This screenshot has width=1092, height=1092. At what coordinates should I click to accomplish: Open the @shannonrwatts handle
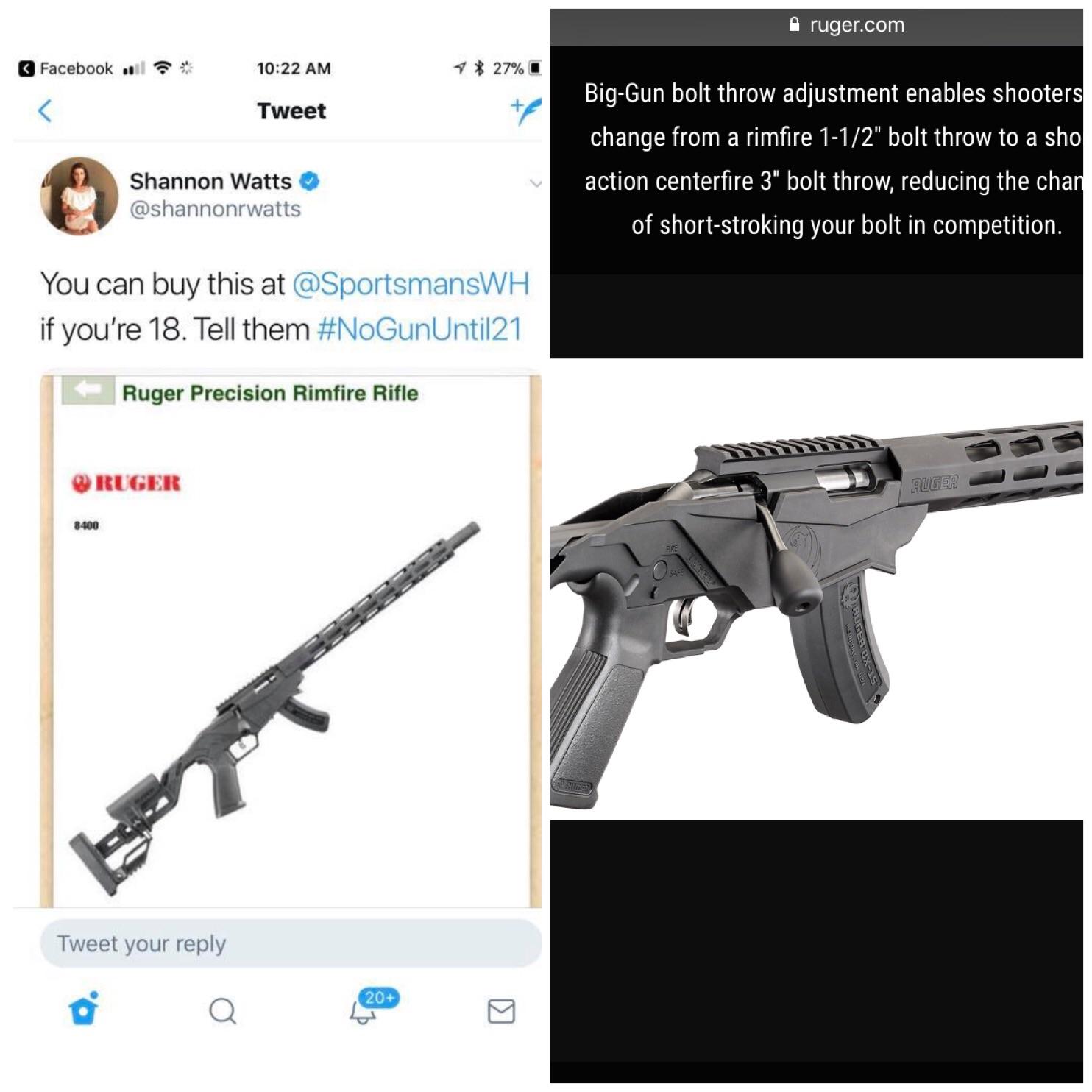[x=215, y=209]
